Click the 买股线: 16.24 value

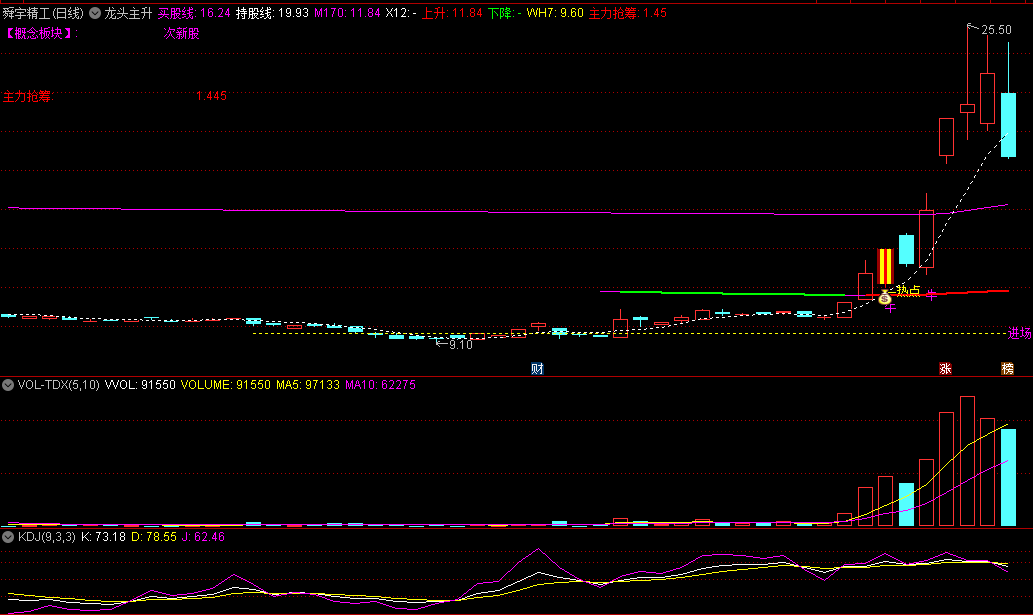click(194, 13)
